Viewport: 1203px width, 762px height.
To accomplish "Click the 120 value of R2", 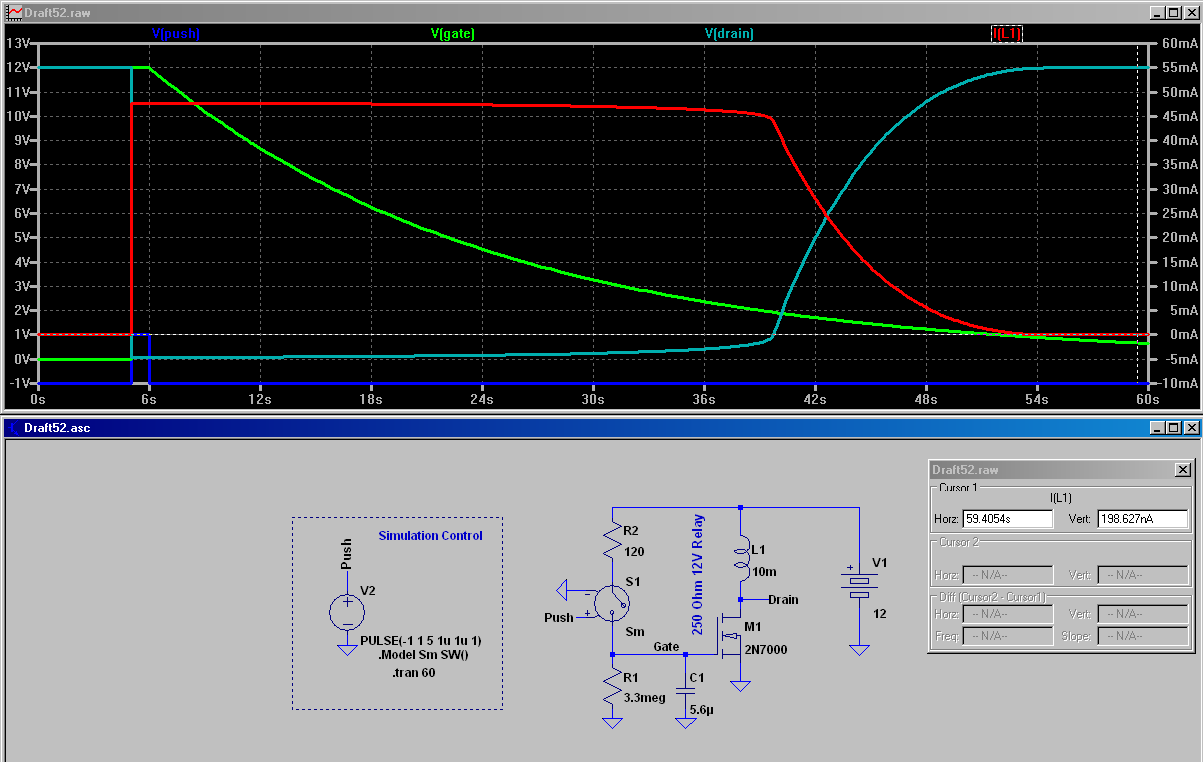I will coord(634,551).
